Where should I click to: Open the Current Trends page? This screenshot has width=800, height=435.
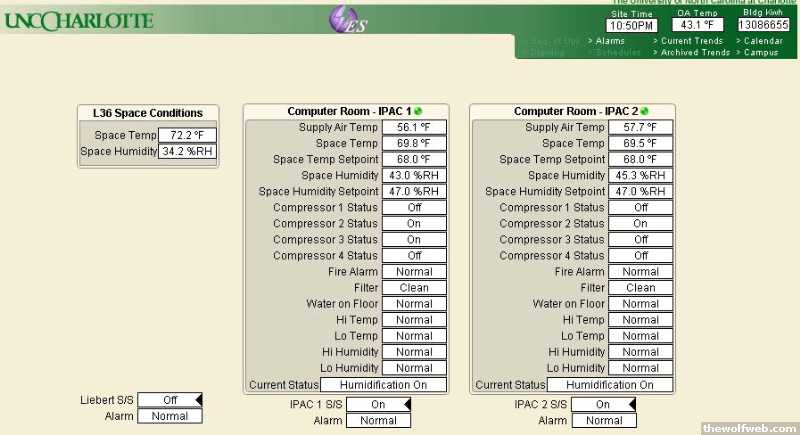(691, 41)
